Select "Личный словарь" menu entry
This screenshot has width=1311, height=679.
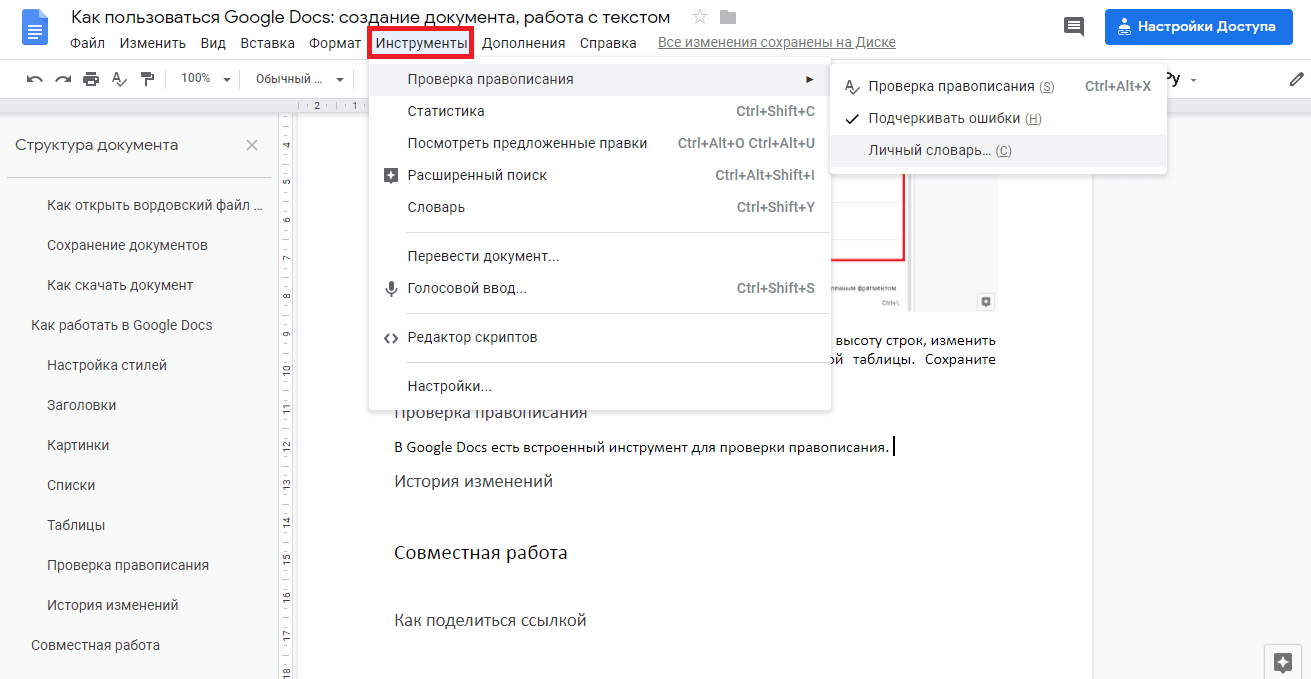click(x=939, y=151)
